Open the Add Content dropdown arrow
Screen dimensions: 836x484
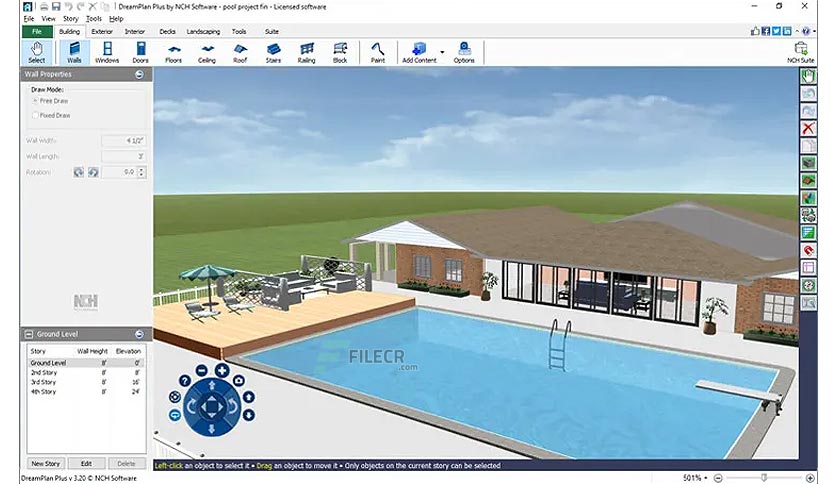point(442,52)
